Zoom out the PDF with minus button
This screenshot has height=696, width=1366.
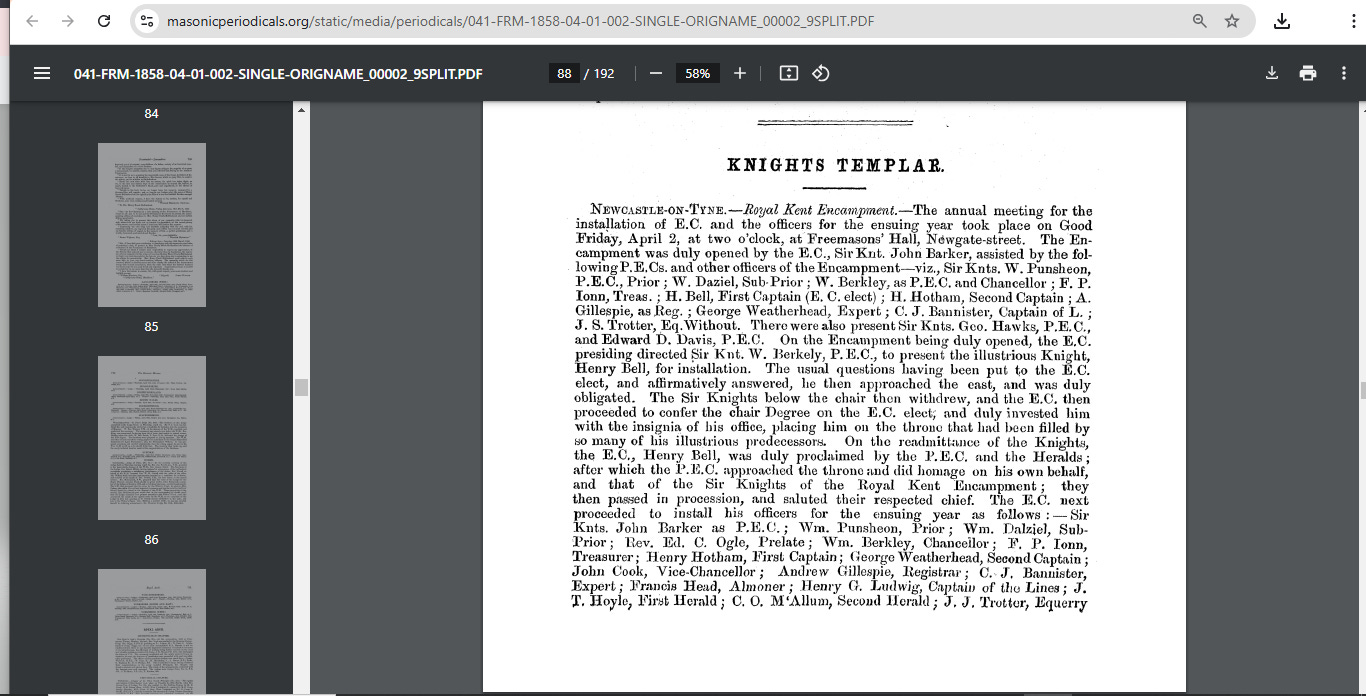[656, 73]
